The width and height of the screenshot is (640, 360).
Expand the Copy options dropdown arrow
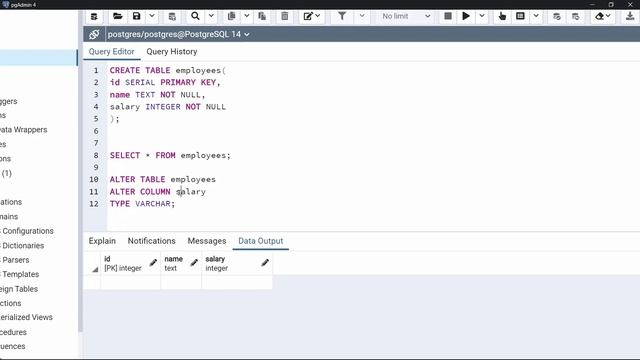coord(247,16)
